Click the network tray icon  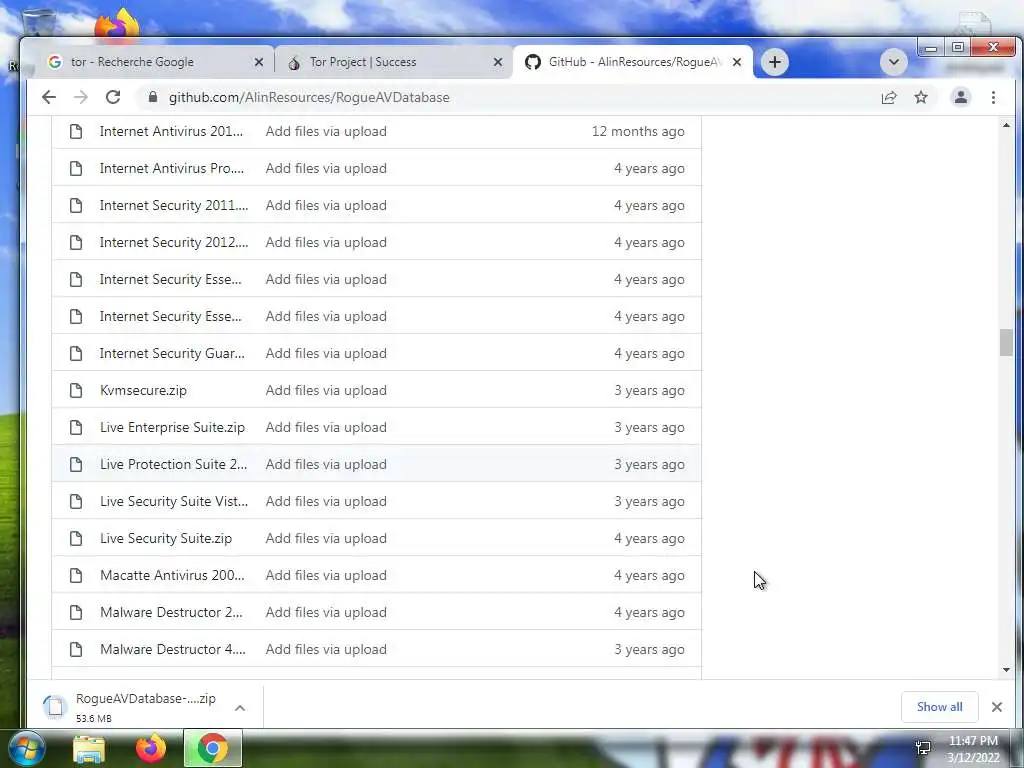coord(923,748)
